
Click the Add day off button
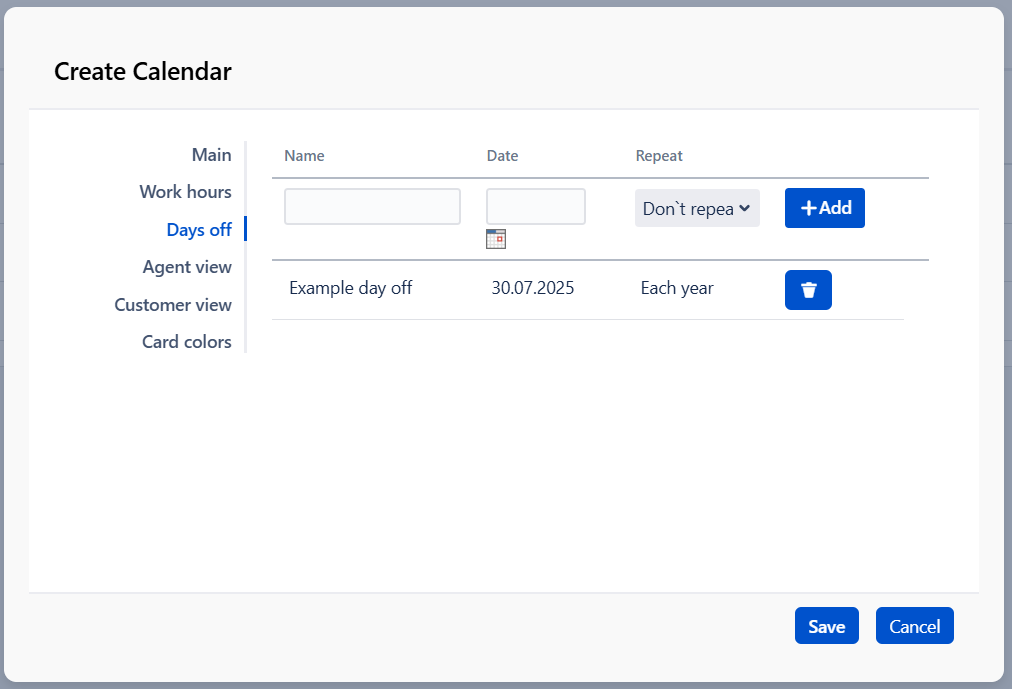(x=824, y=208)
